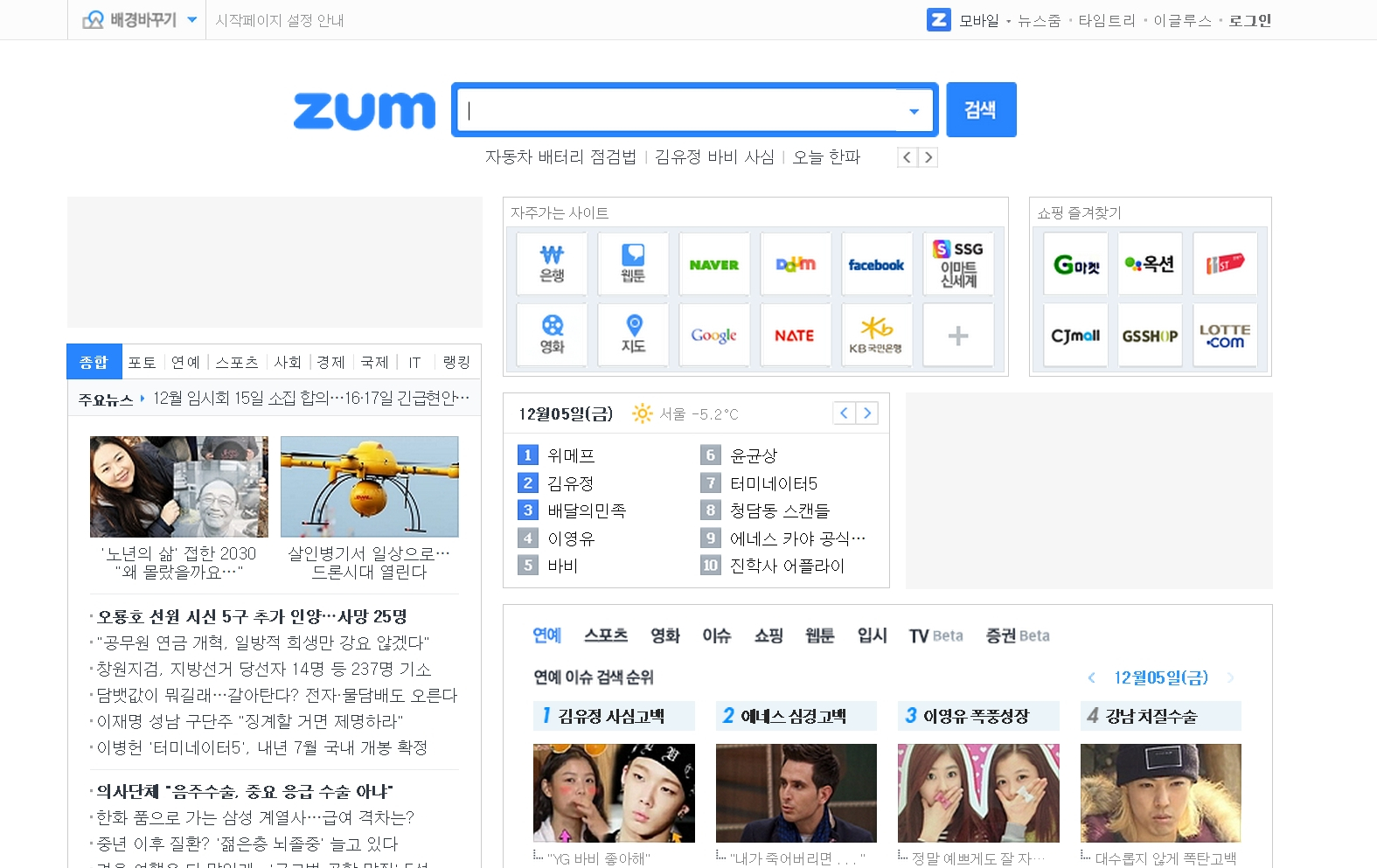Screen dimensions: 1377x868
Task: Show next suggested search keywords
Action: [928, 157]
